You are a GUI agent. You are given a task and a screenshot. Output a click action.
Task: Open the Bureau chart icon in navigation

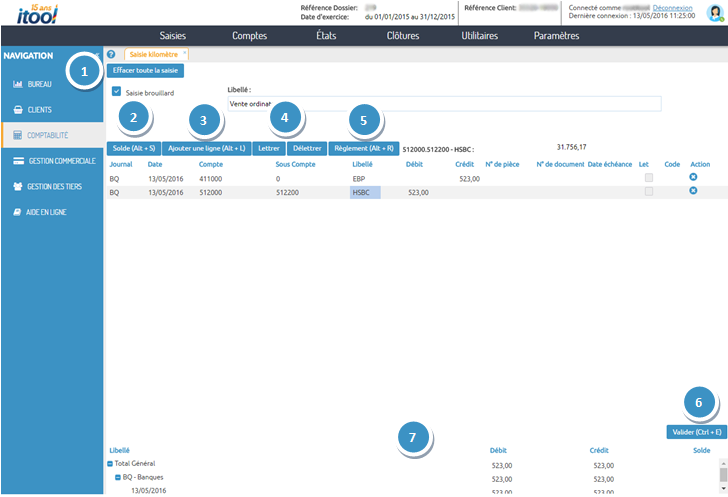(18, 84)
